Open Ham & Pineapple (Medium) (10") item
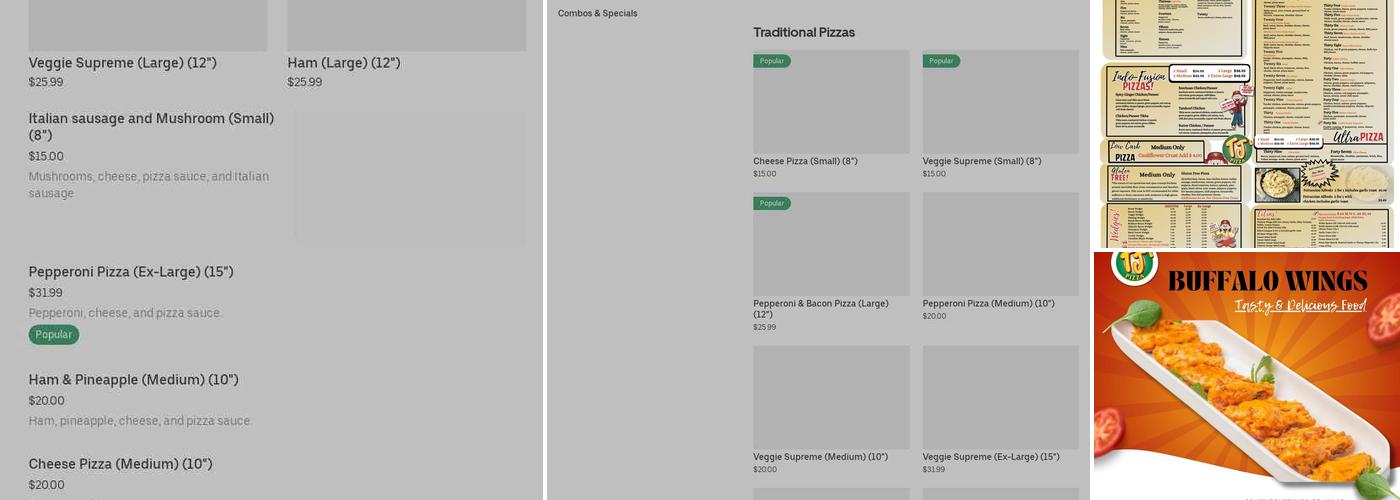This screenshot has height=500, width=1400. 133,380
